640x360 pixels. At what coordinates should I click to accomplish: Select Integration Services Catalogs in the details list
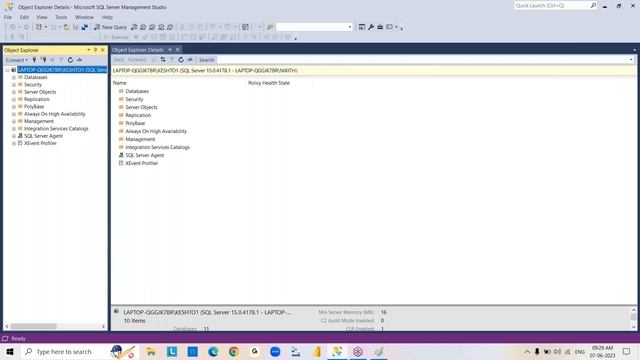point(158,147)
